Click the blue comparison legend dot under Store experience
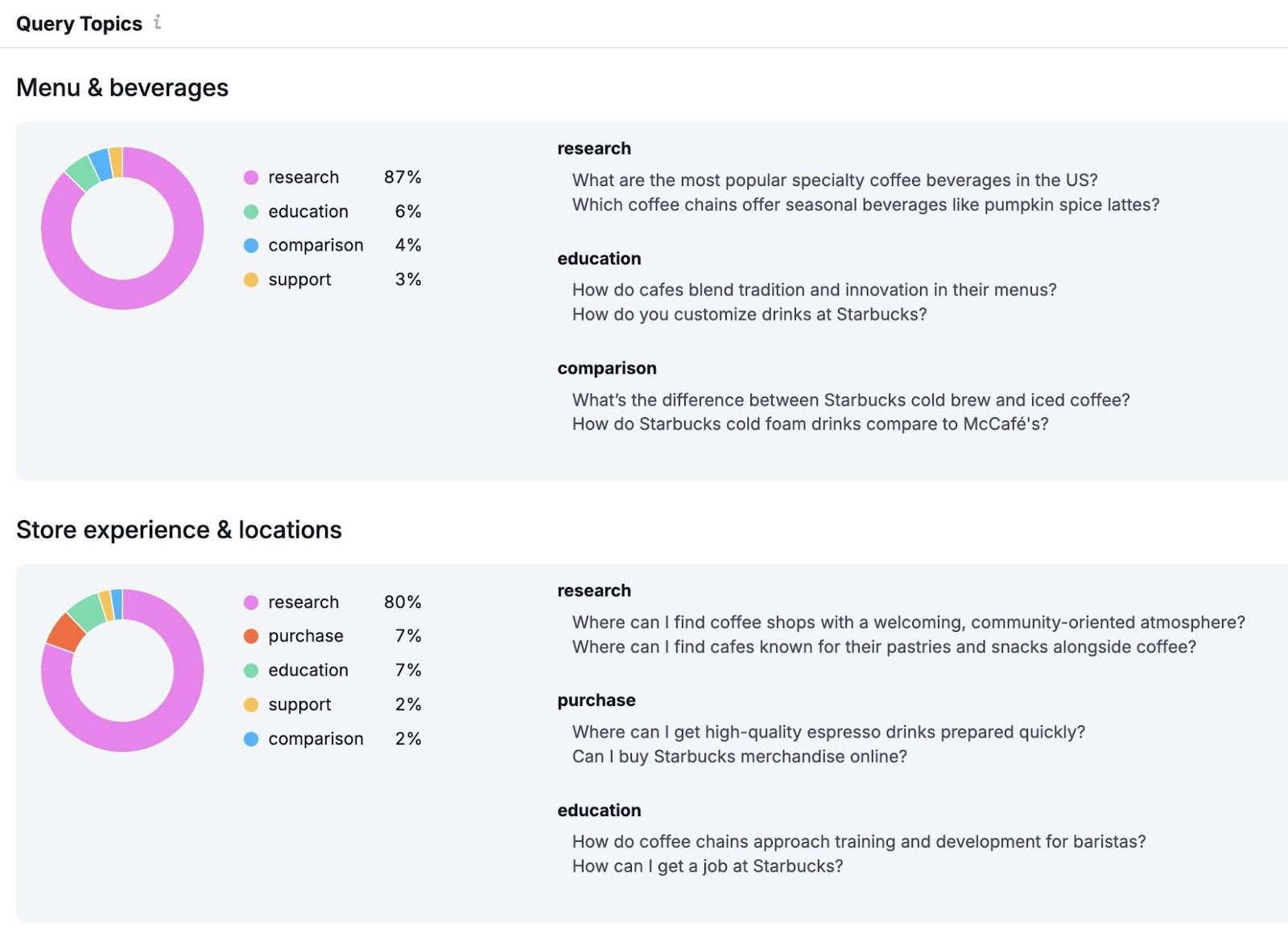 point(251,738)
